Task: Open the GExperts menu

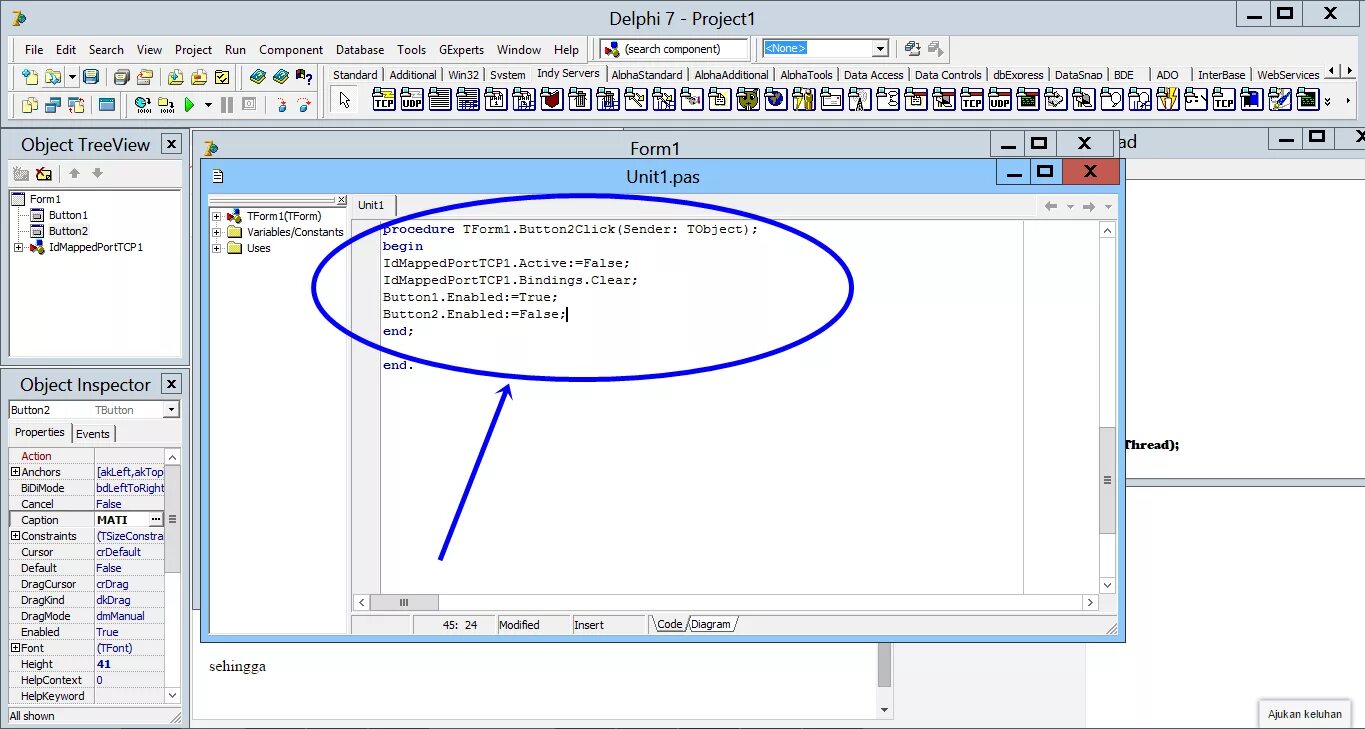Action: (x=461, y=49)
